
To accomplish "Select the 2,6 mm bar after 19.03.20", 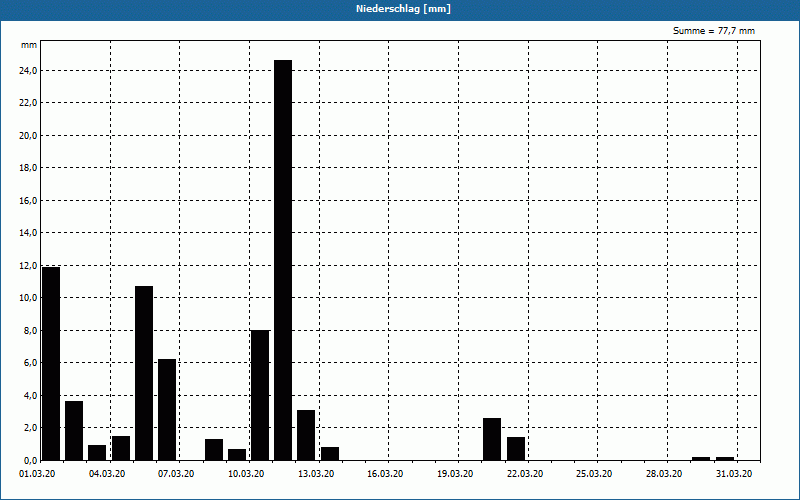I will 492,439.
